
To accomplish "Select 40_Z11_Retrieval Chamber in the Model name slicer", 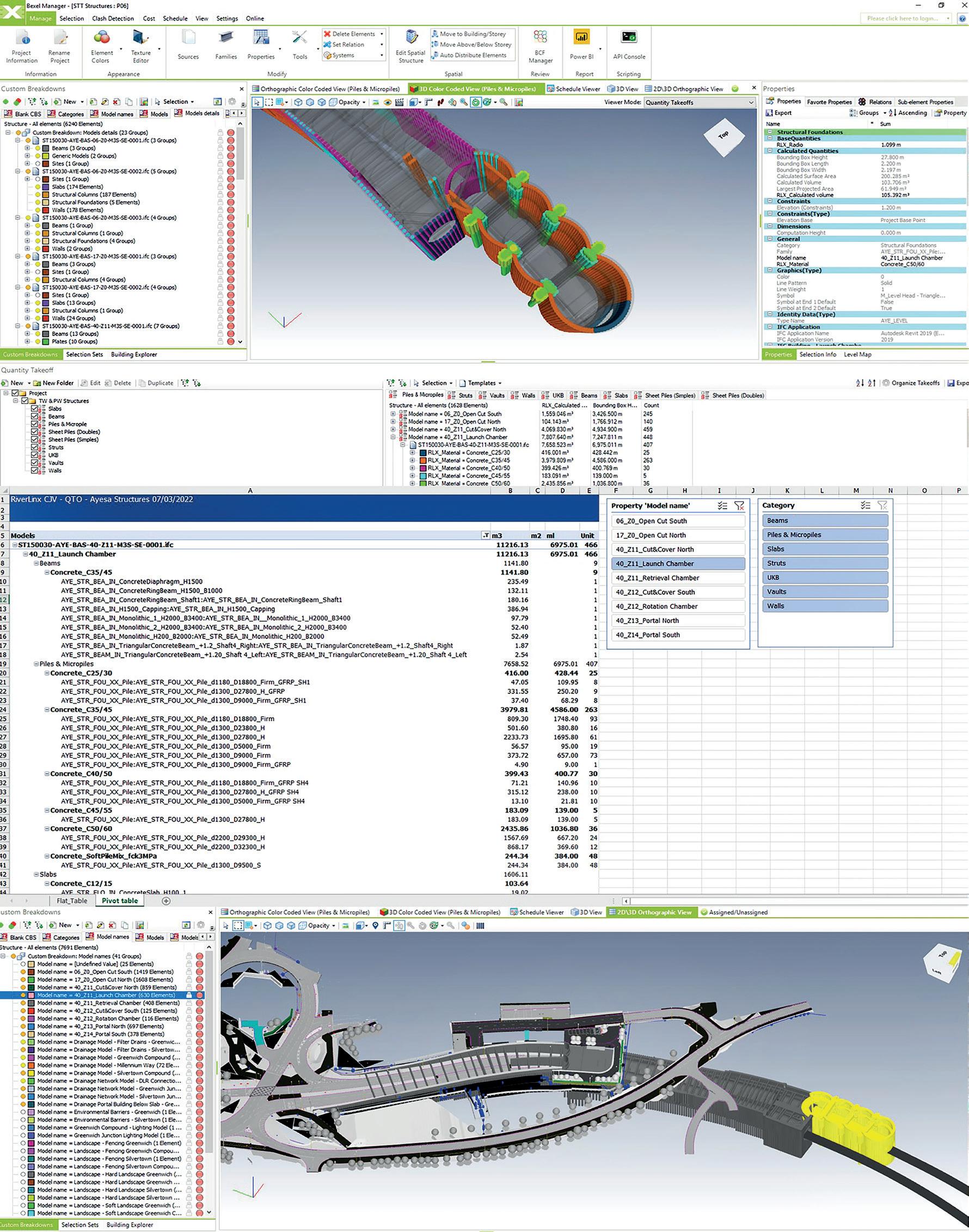I will coord(678,578).
